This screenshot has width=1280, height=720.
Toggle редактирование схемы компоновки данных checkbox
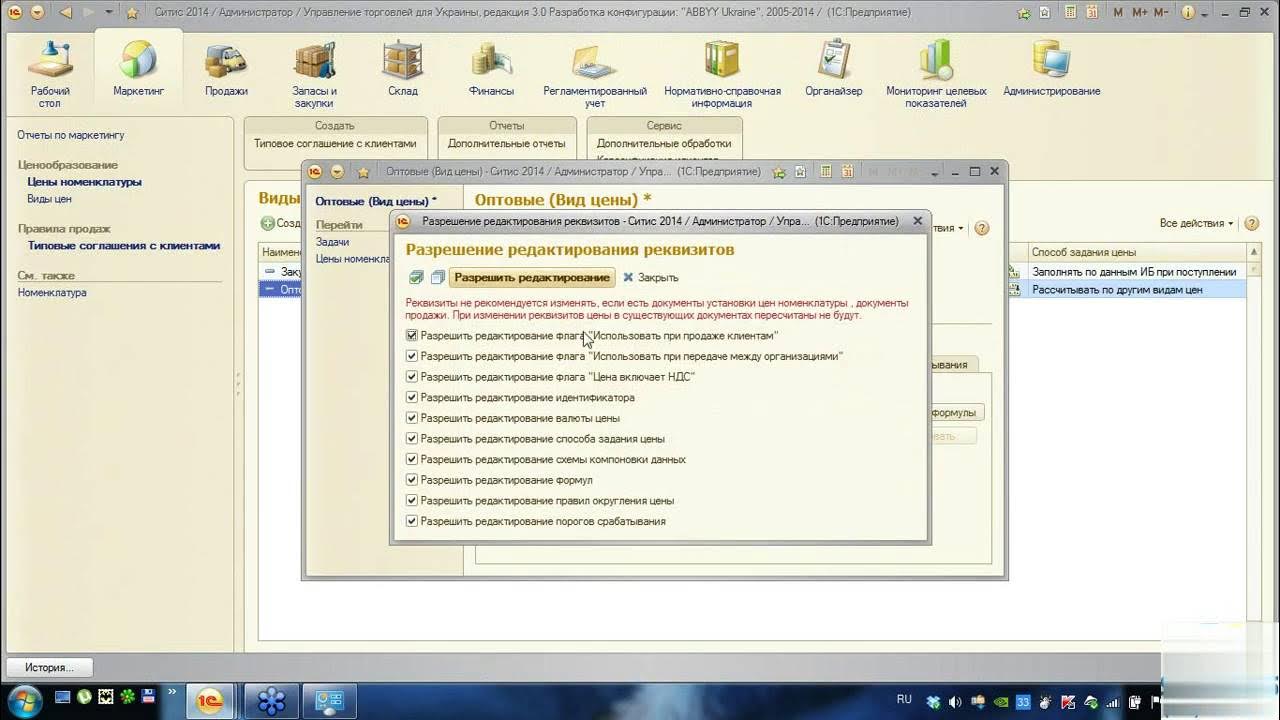412,459
